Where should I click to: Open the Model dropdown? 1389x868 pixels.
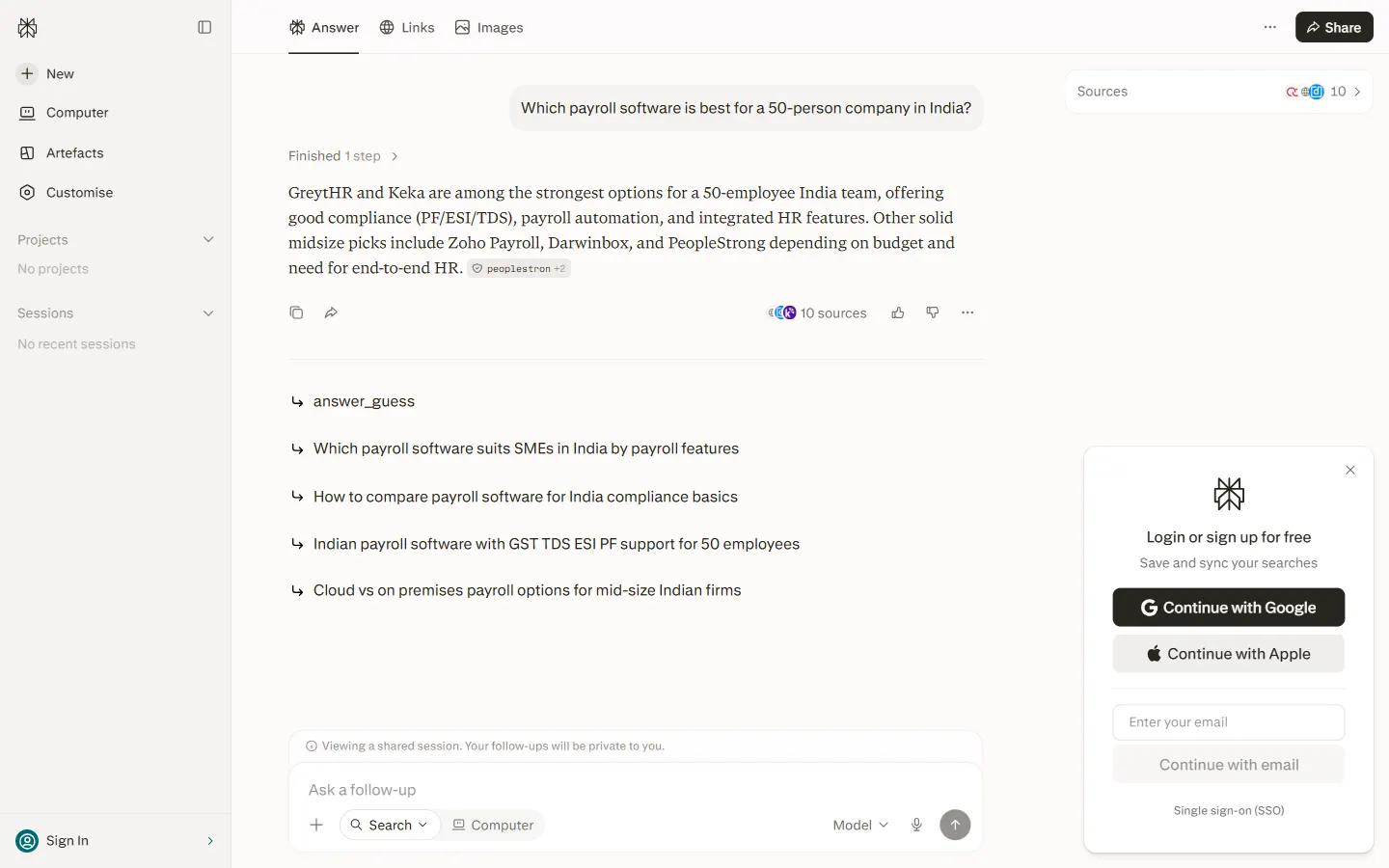pyautogui.click(x=860, y=825)
